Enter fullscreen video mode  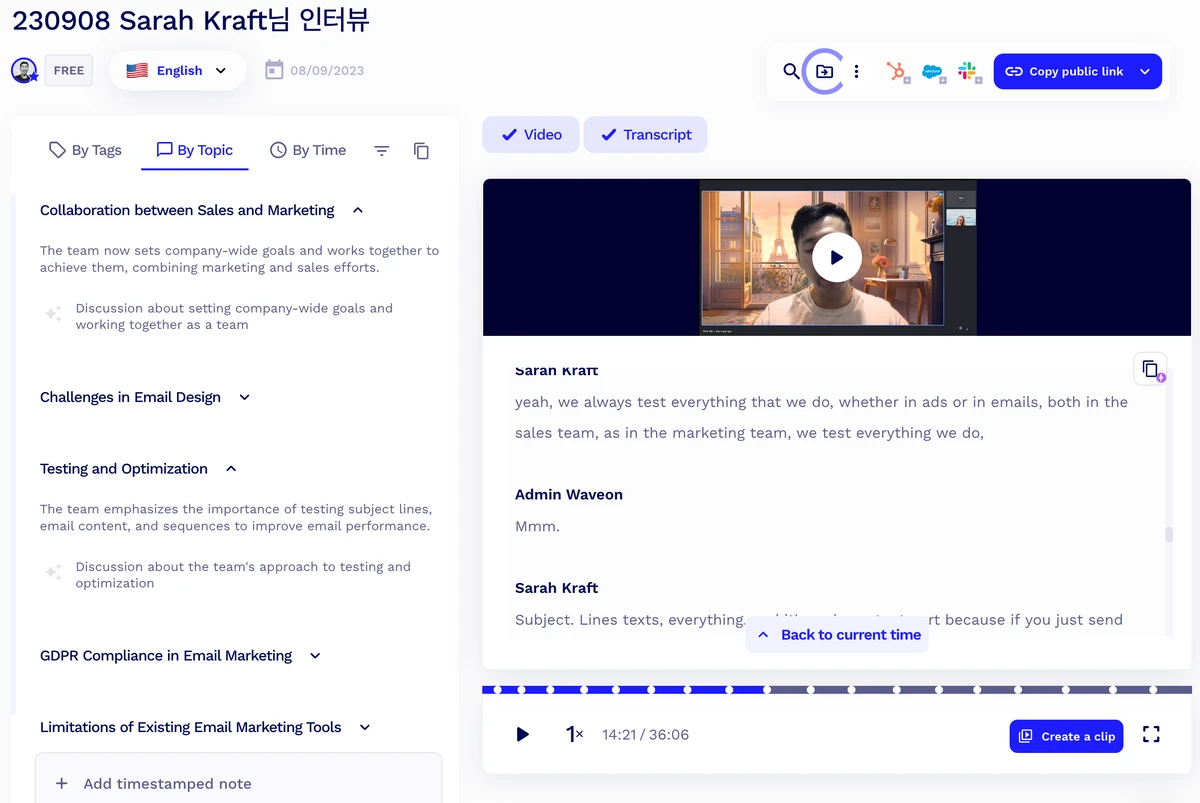pos(1151,734)
